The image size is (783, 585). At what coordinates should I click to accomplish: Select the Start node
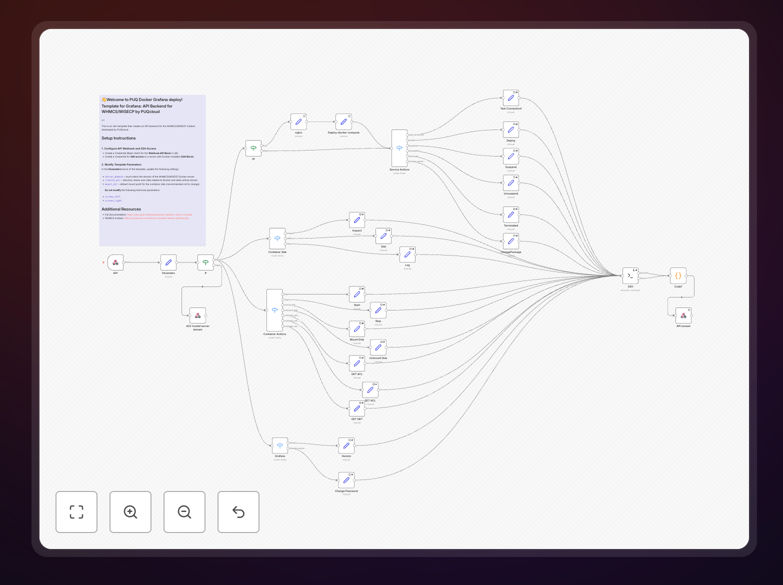click(x=357, y=294)
